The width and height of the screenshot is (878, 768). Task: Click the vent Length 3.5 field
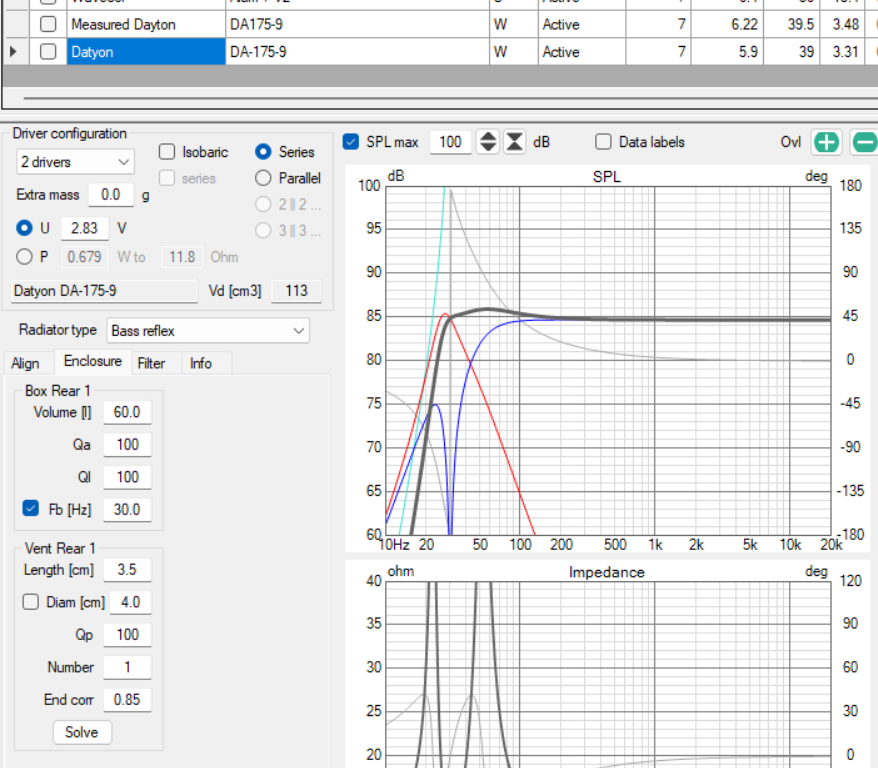[127, 570]
